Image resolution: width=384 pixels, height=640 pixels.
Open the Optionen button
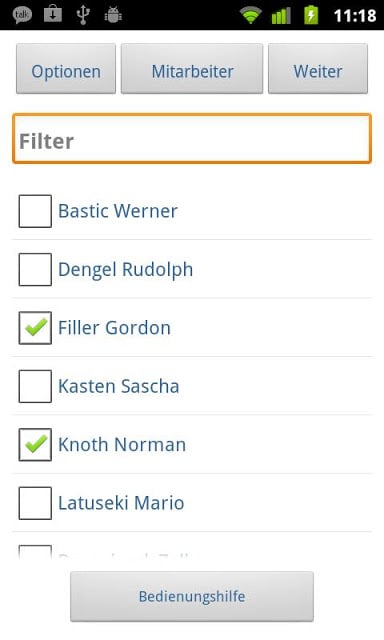[x=66, y=69]
